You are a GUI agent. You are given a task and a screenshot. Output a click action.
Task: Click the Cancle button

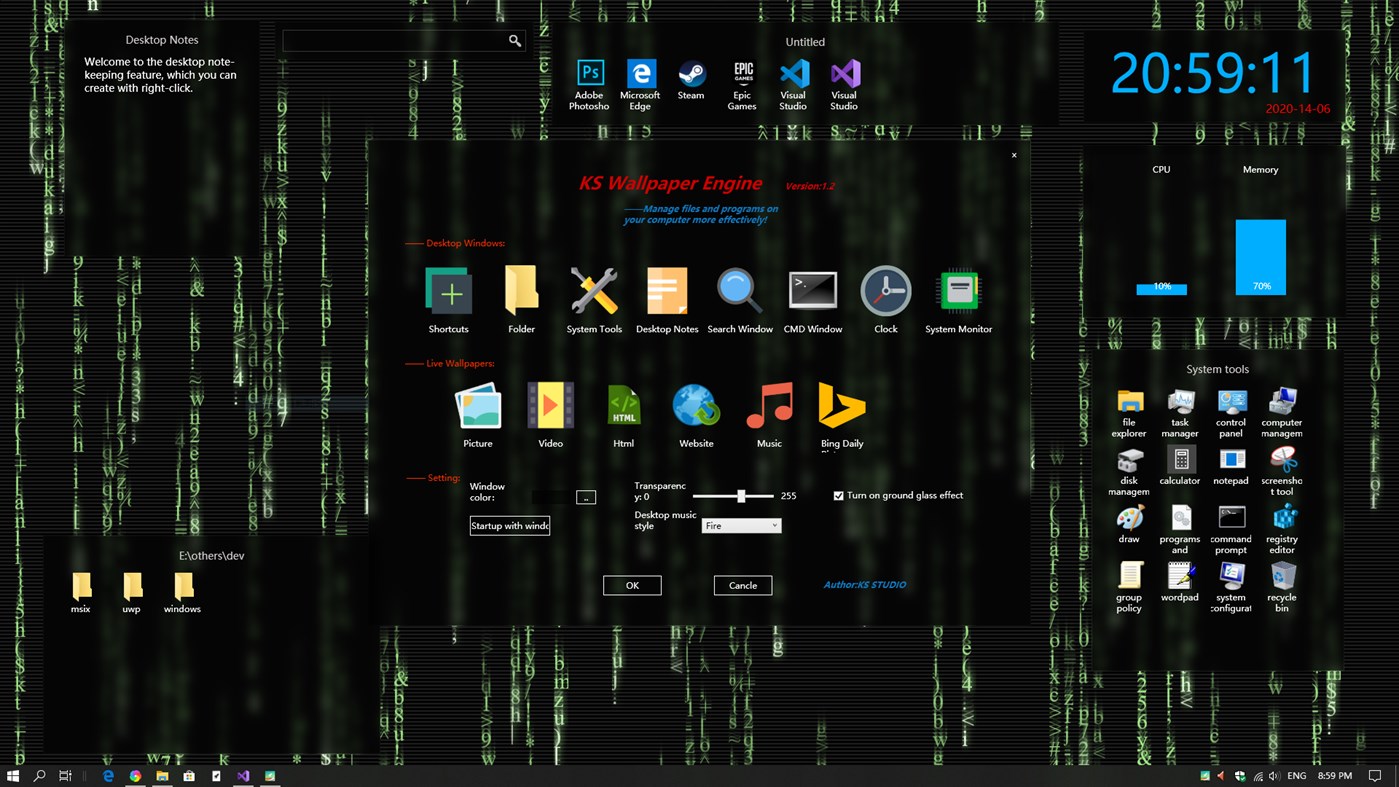(742, 585)
